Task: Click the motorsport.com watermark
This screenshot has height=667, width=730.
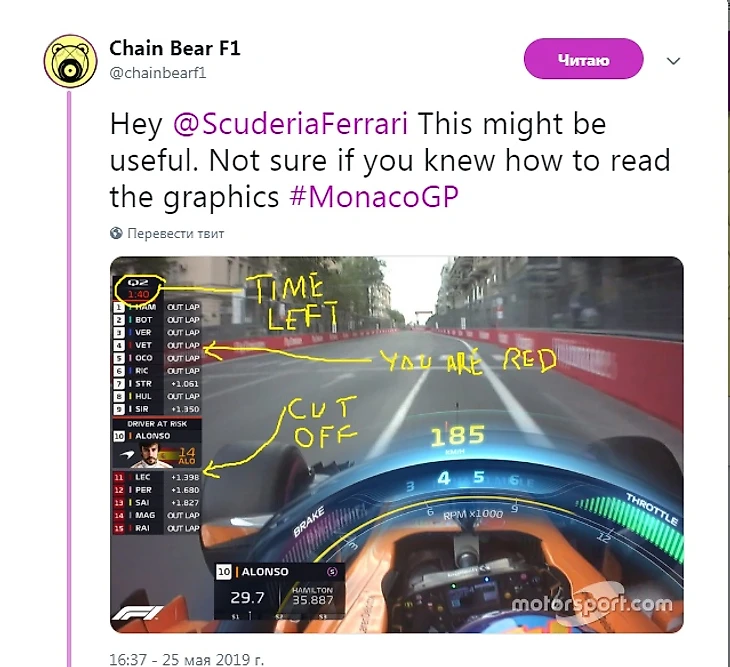Action: click(592, 604)
